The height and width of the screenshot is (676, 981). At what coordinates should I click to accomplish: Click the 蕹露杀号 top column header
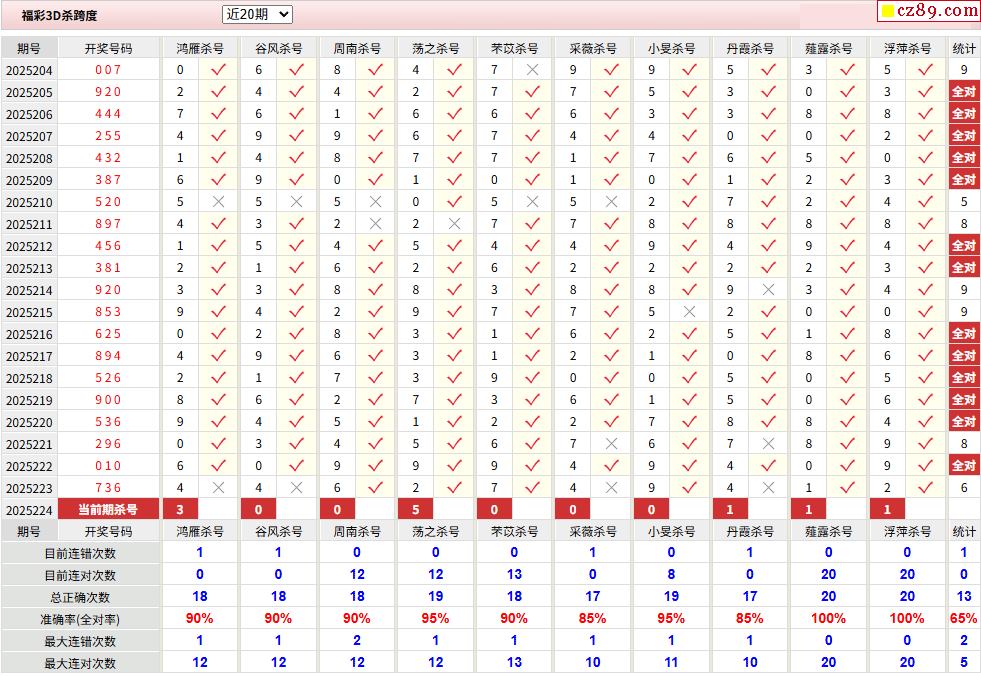pos(828,48)
